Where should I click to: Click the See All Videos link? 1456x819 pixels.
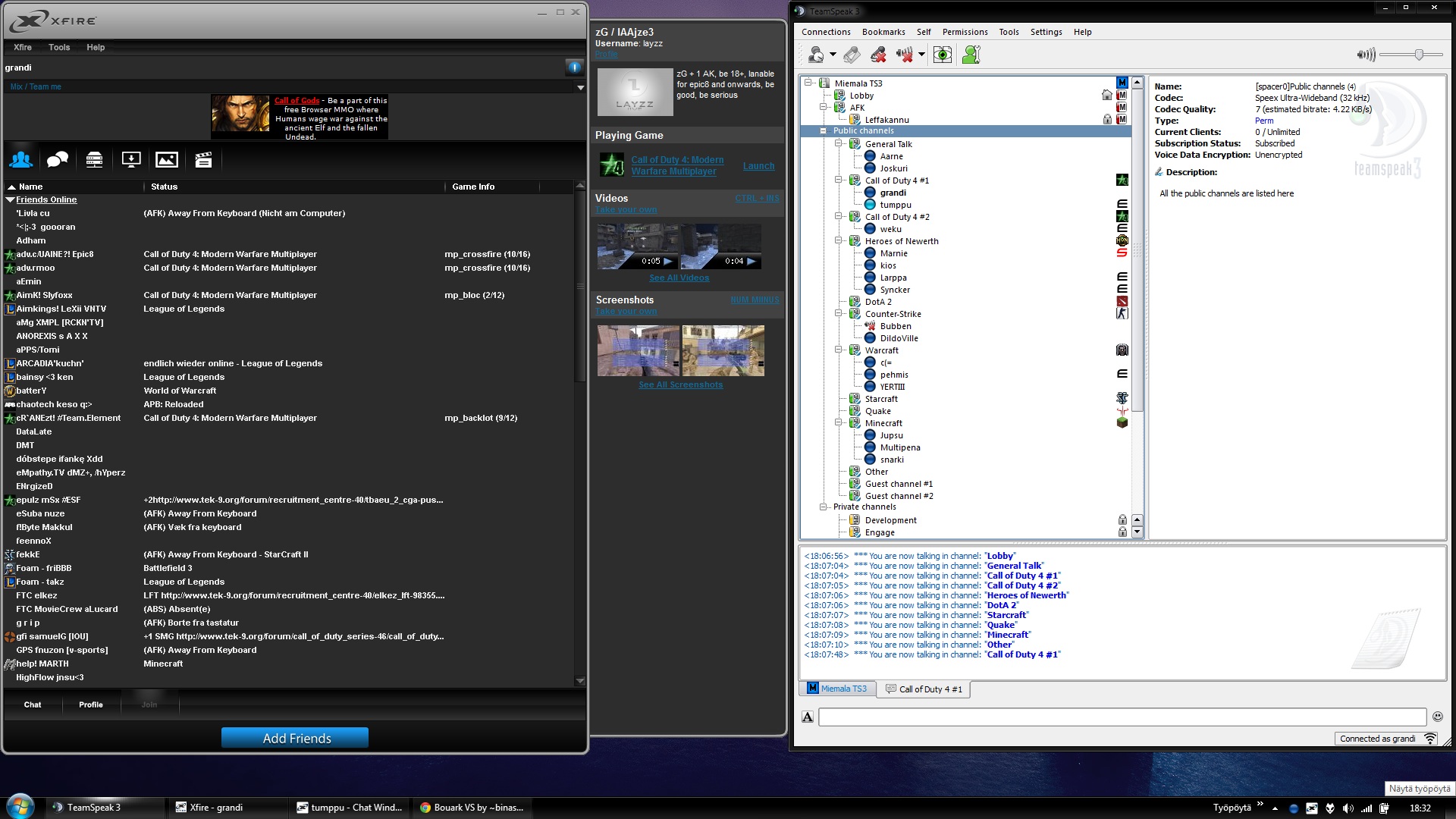point(679,278)
